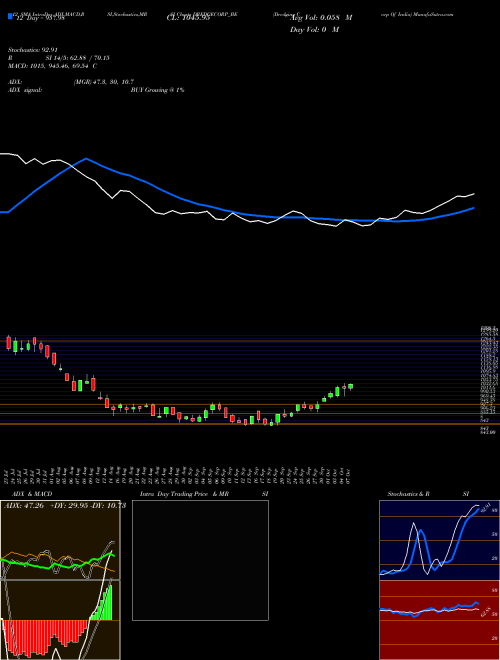Click the empty Intra Day Trading Price panel
500x660 pixels.
(x=200, y=560)
